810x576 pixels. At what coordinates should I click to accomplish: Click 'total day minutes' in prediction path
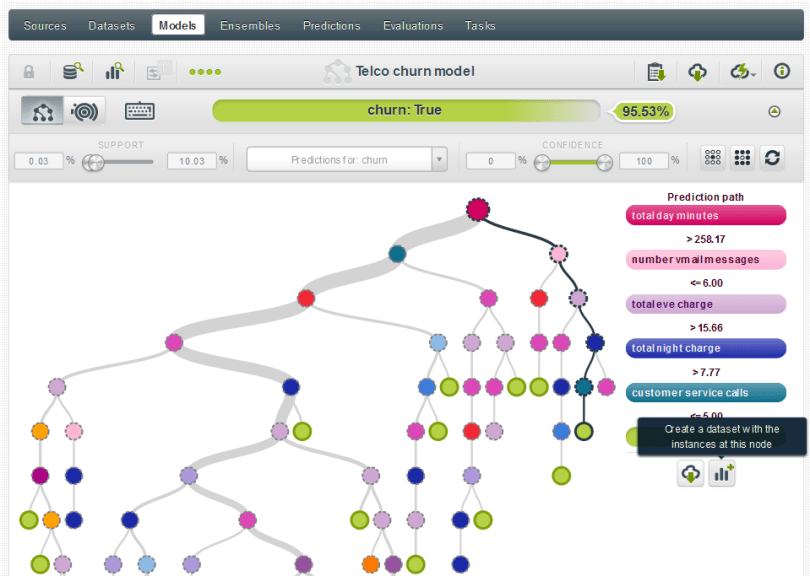click(705, 215)
